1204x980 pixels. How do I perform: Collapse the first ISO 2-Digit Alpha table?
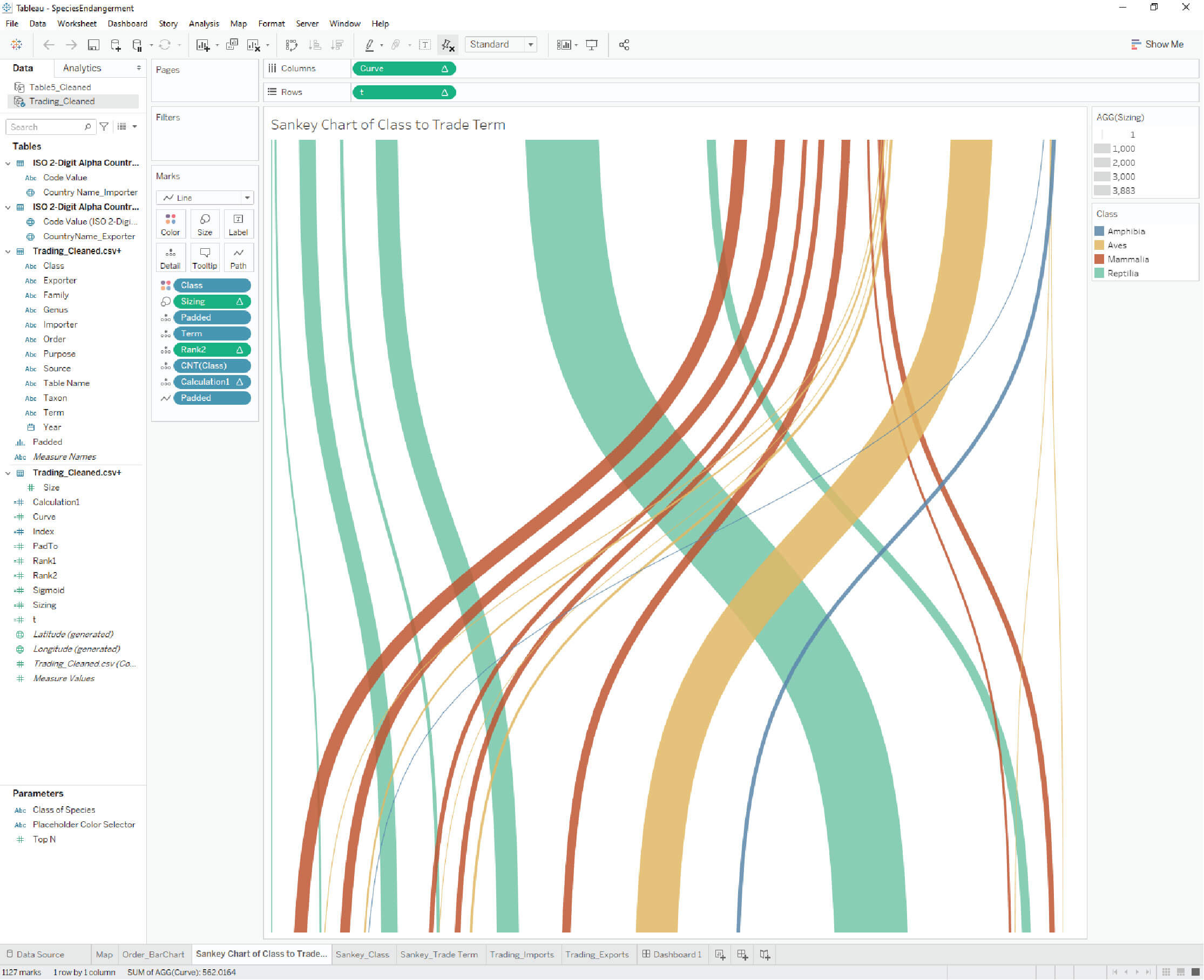tap(8, 163)
